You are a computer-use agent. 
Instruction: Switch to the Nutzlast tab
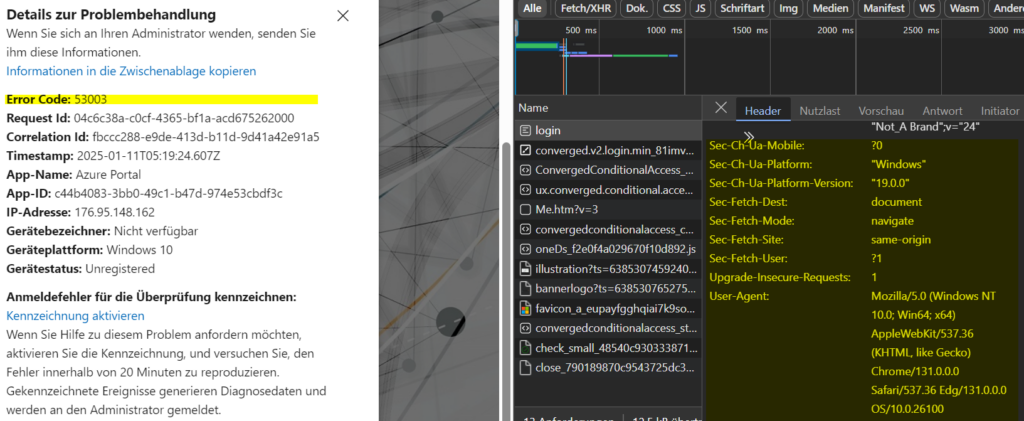820,110
